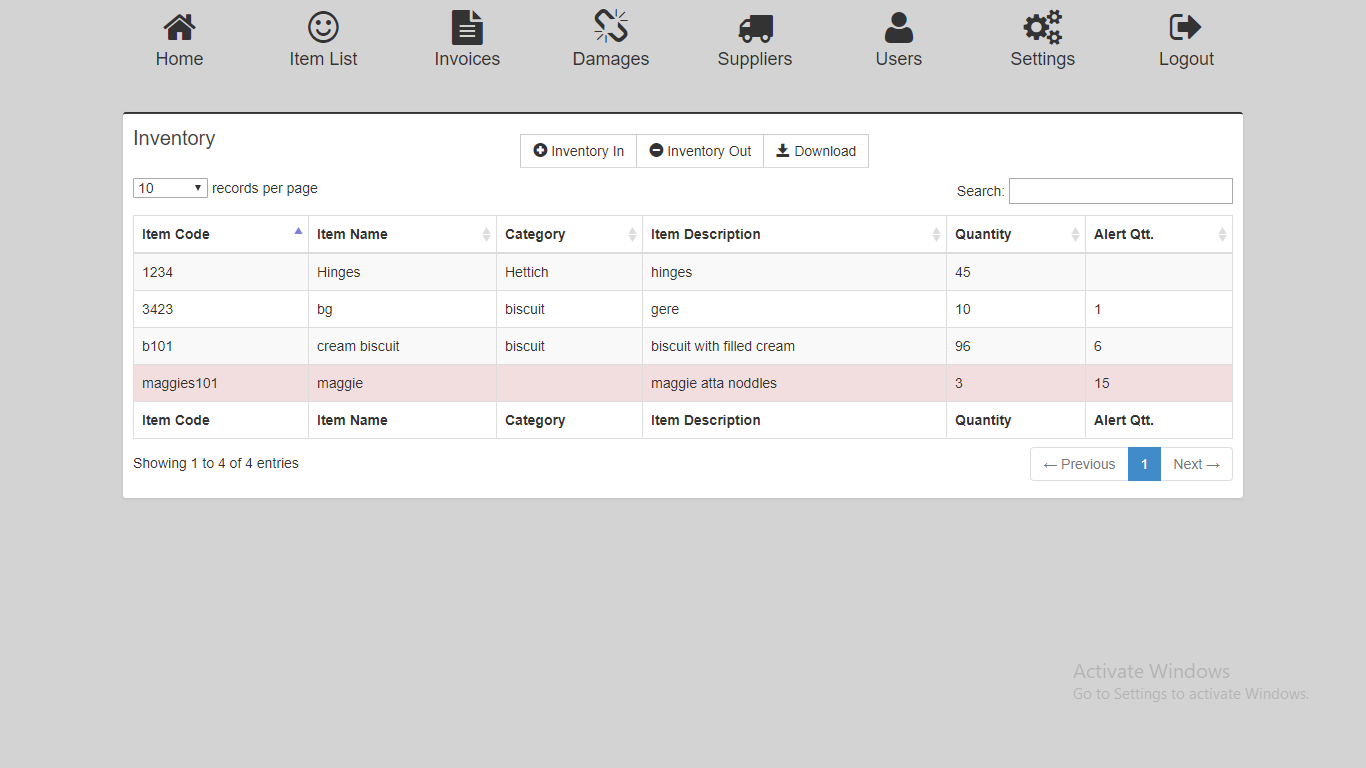1366x768 pixels.
Task: Click the Logout arrow icon
Action: point(1186,28)
